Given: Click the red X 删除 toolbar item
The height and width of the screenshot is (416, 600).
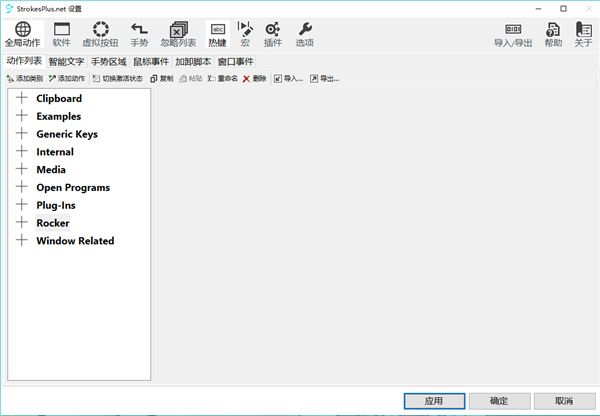Looking at the screenshot, I should (255, 78).
